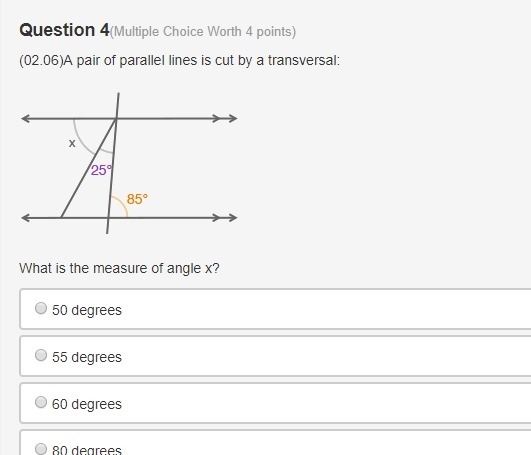Click the '80 degrees' answer label text
This screenshot has width=531, height=455.
87,450
